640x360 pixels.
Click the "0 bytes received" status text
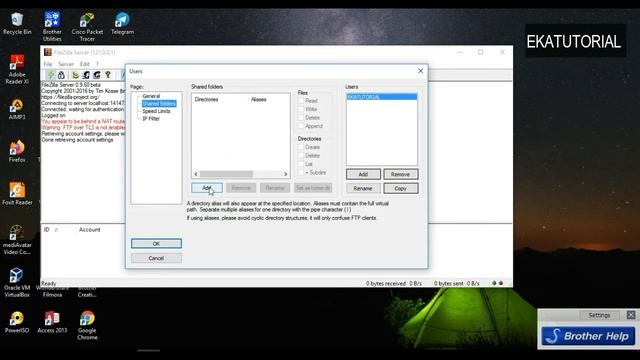386,283
